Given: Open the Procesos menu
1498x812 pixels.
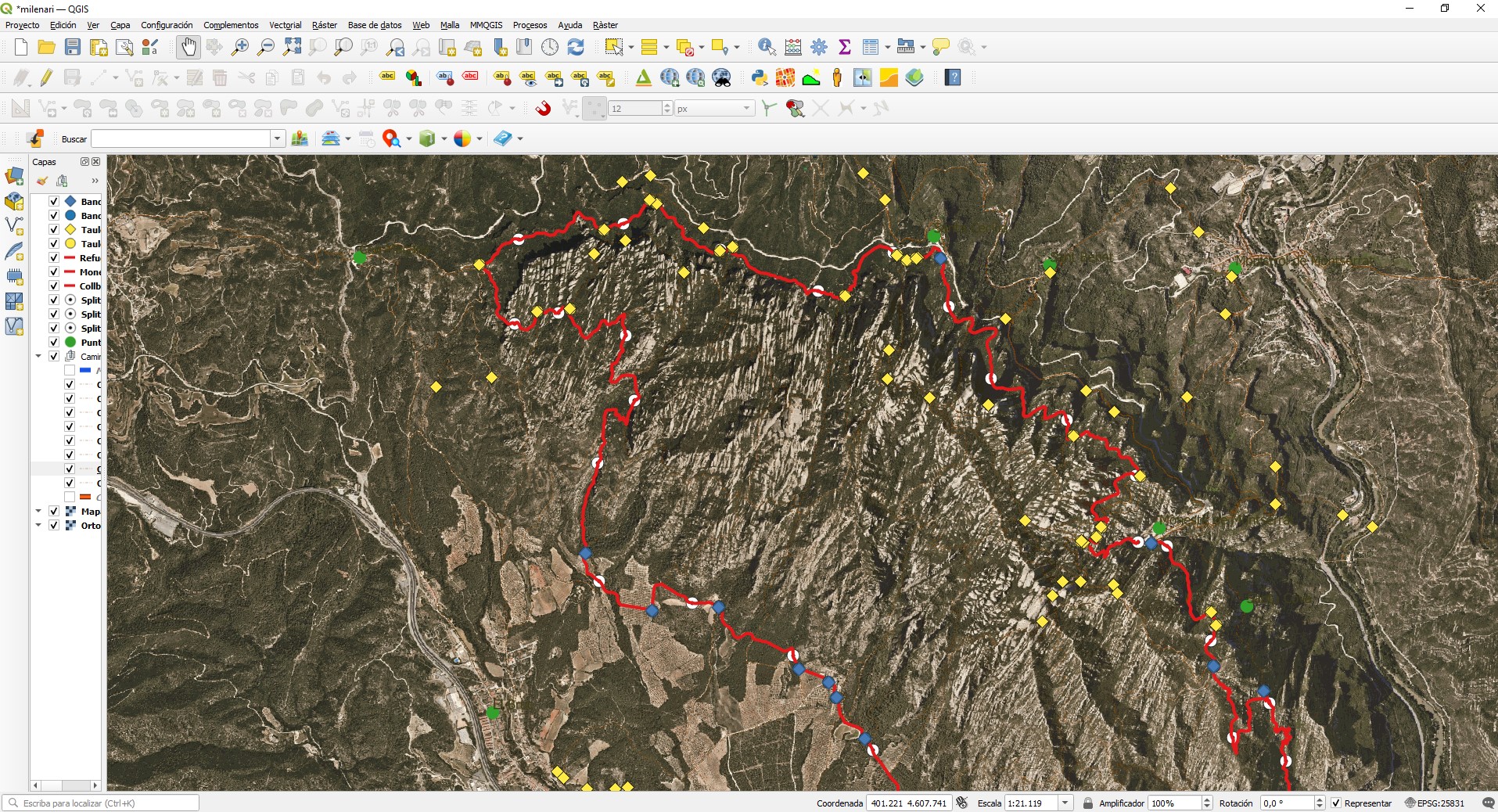Looking at the screenshot, I should [530, 25].
